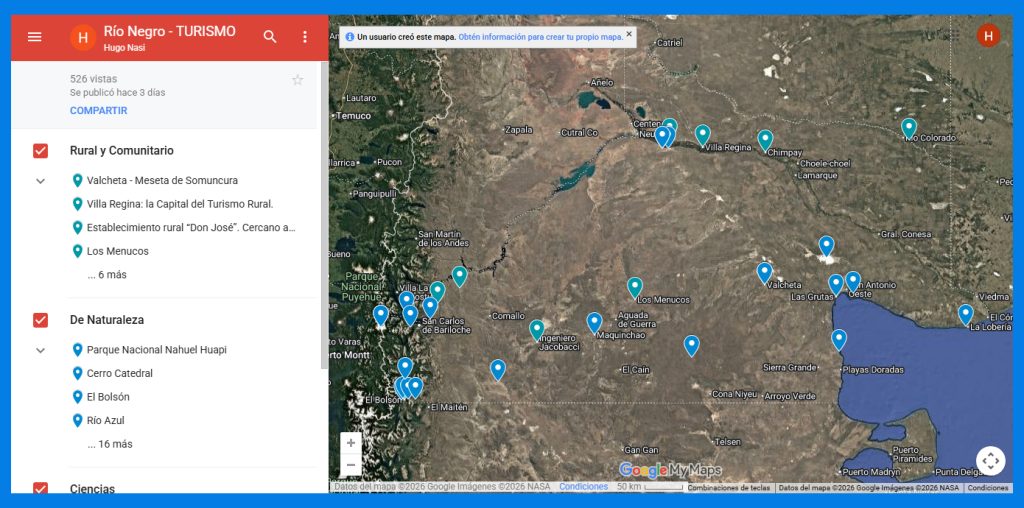This screenshot has width=1024, height=508.
Task: Star this map as favorite
Action: point(297,80)
